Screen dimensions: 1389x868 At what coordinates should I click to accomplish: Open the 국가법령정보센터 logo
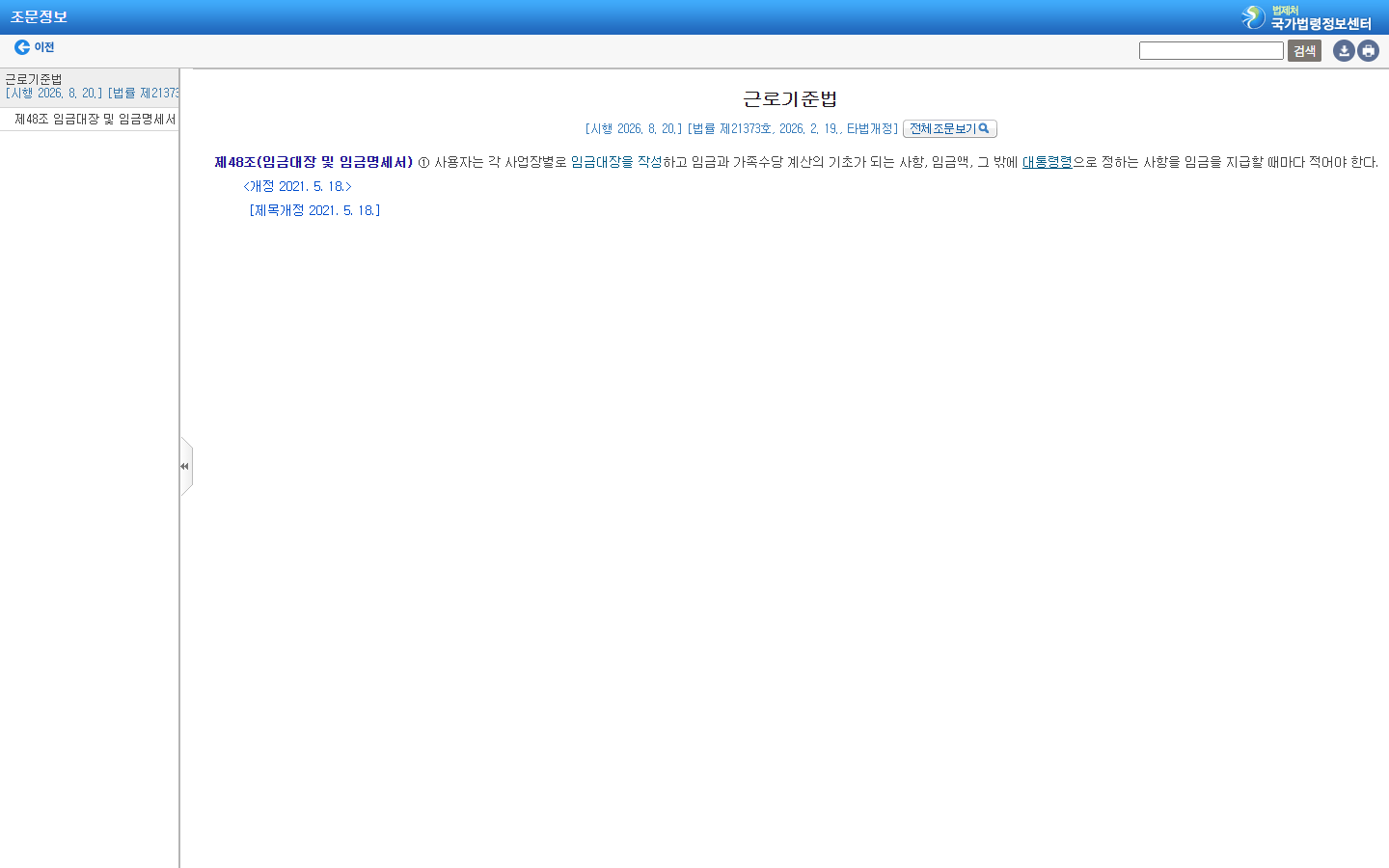(x=1307, y=17)
